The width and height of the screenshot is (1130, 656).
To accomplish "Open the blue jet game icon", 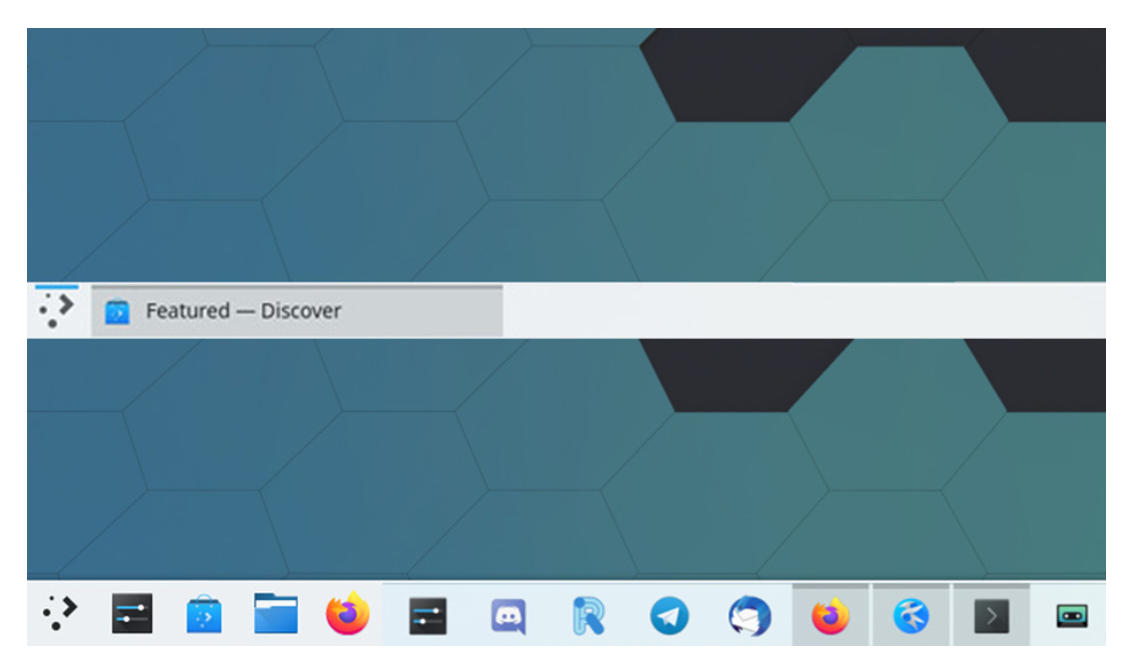I will 911,615.
